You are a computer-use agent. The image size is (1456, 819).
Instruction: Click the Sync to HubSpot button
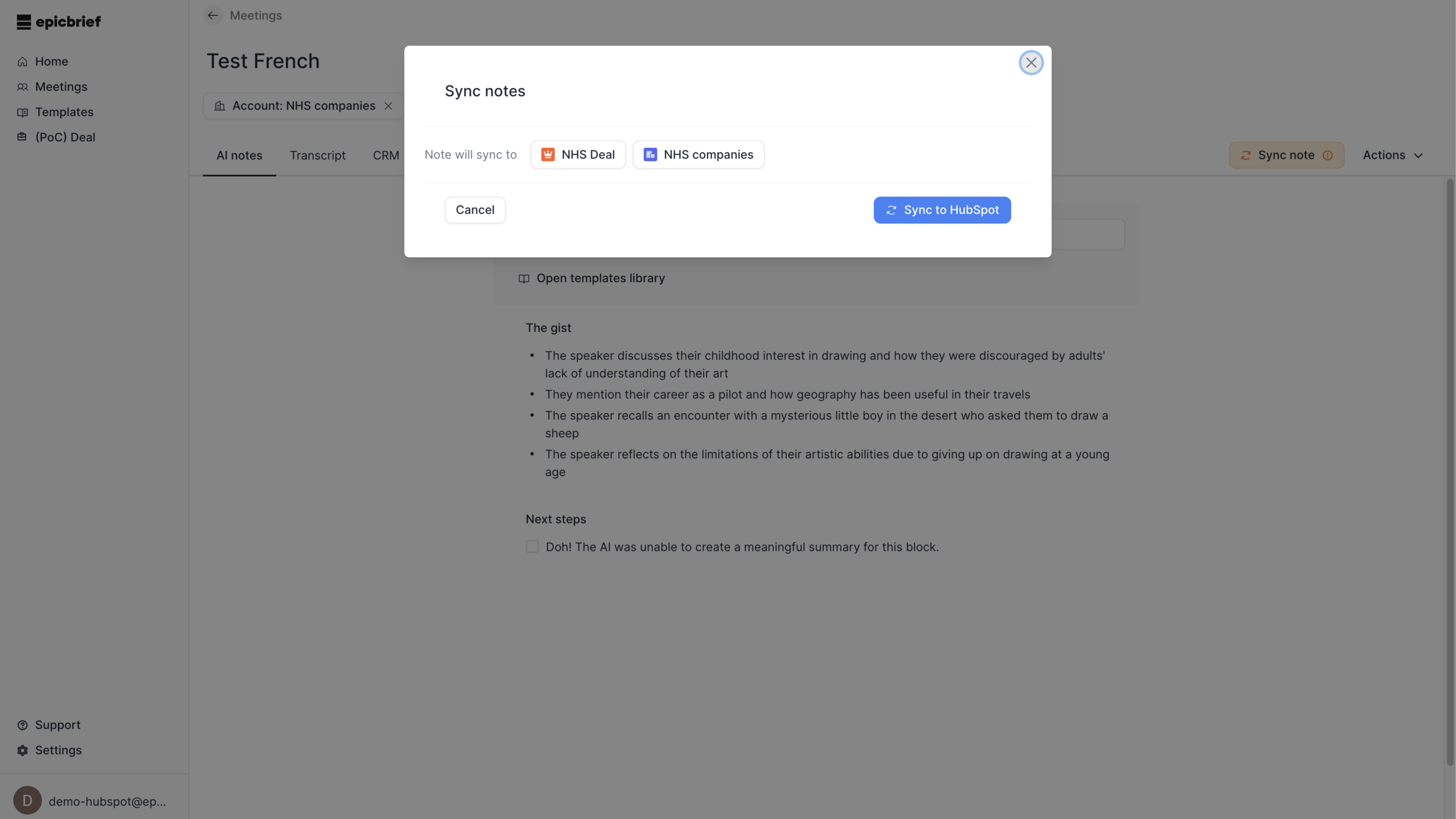click(x=941, y=210)
